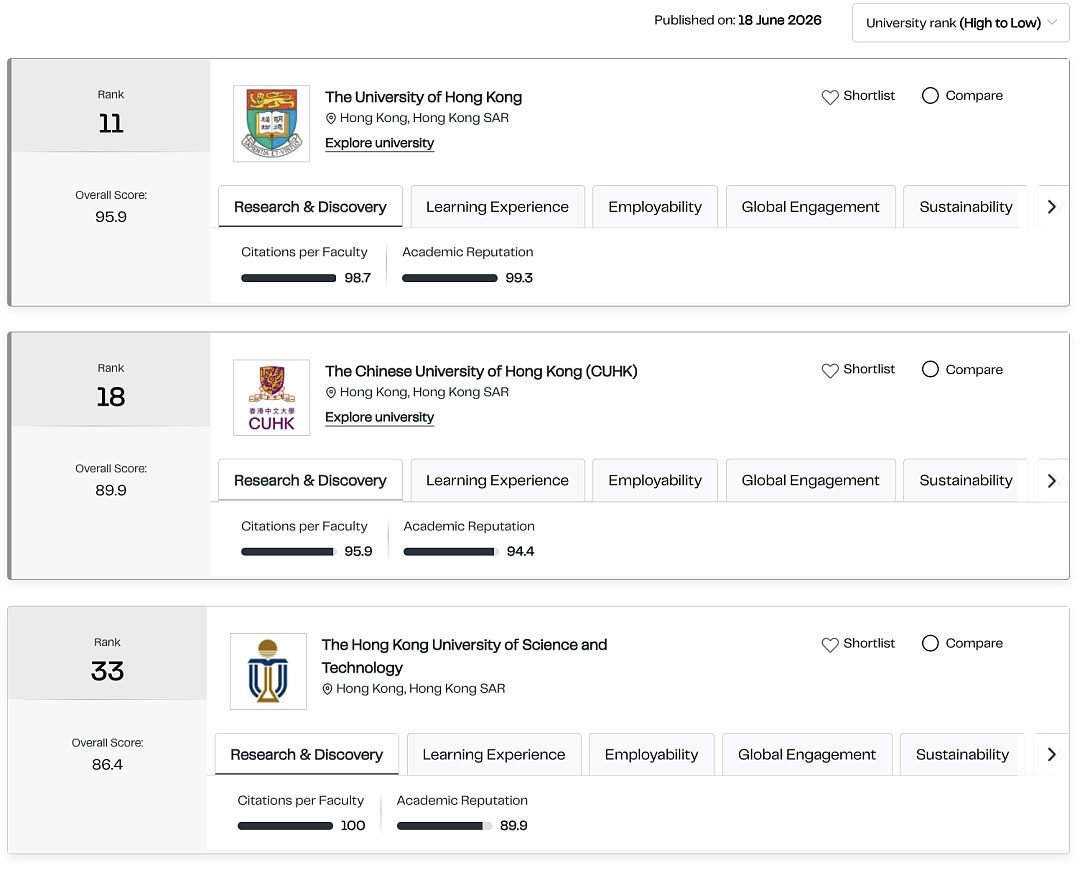Open The Chinese University of Hong Kong title

click(x=481, y=371)
